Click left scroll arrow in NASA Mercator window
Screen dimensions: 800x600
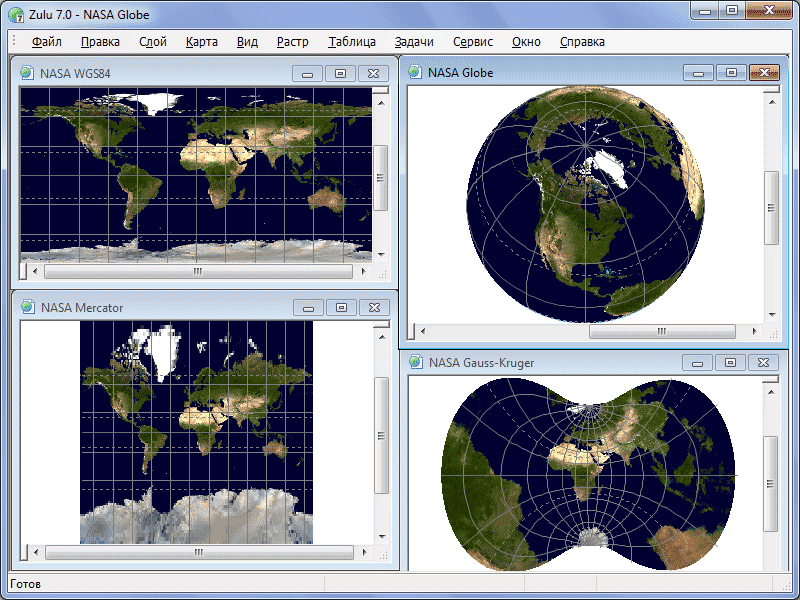click(x=35, y=552)
